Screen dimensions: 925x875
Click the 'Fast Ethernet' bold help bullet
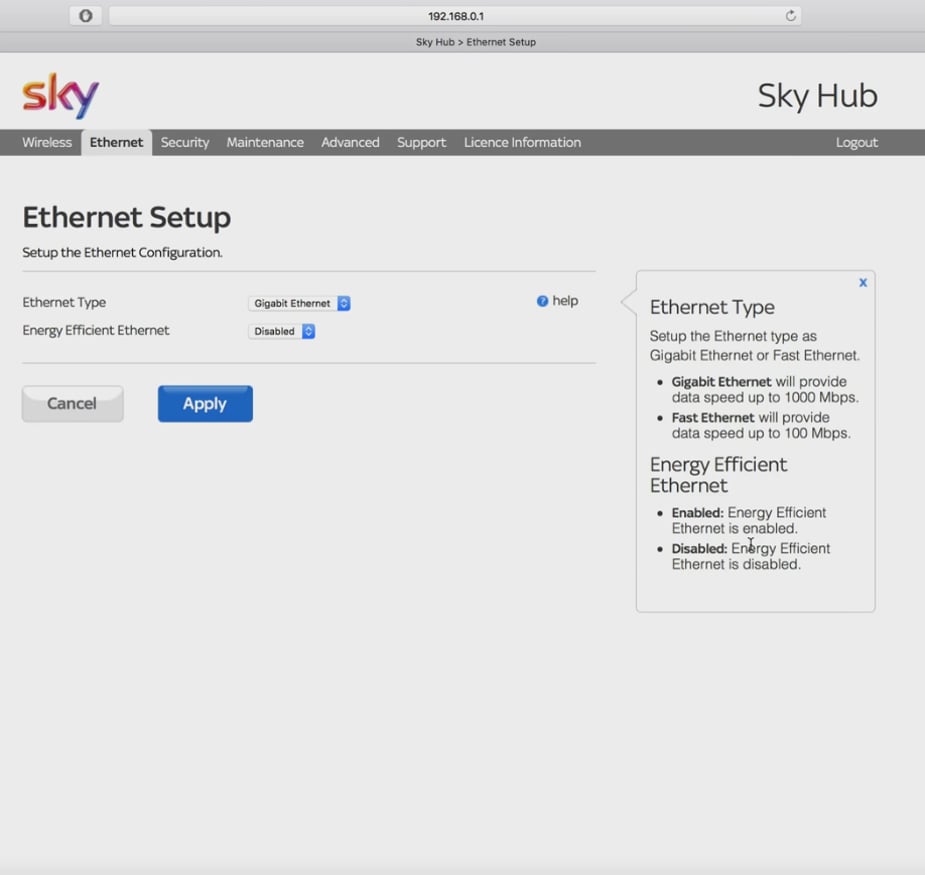coord(713,418)
